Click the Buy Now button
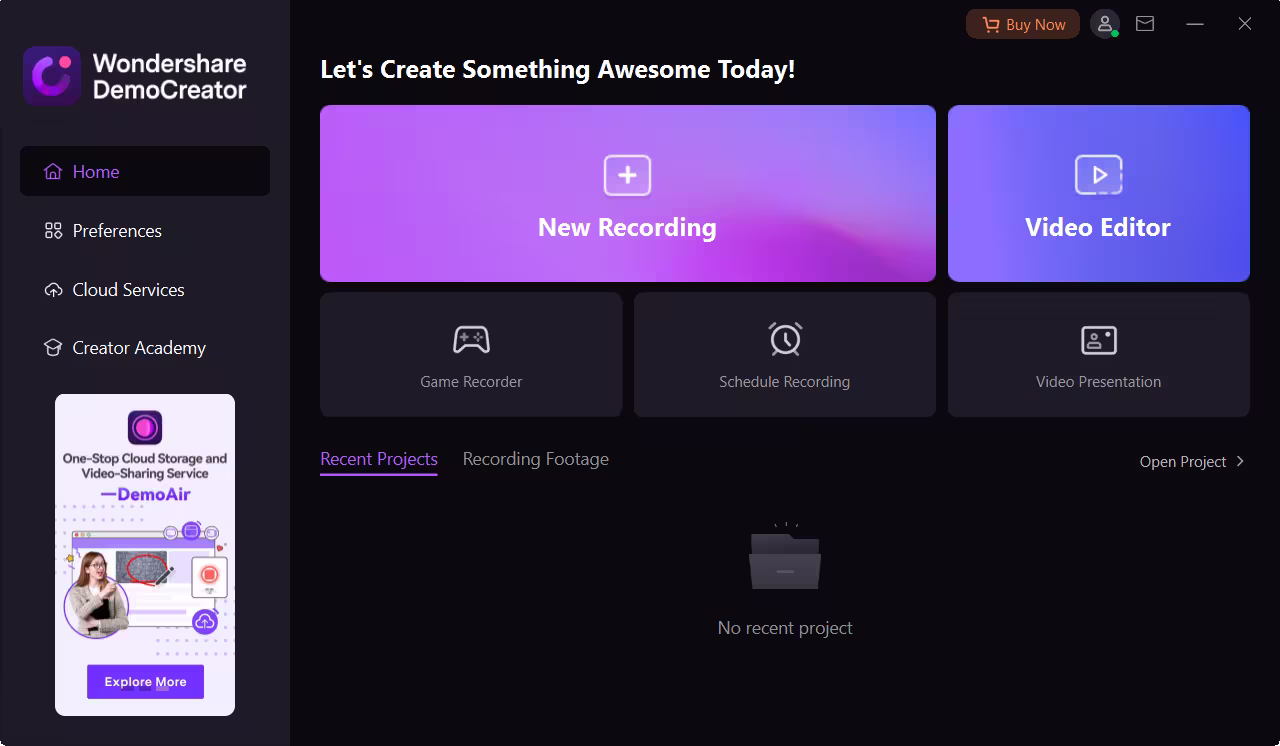This screenshot has width=1280, height=746. (1023, 25)
